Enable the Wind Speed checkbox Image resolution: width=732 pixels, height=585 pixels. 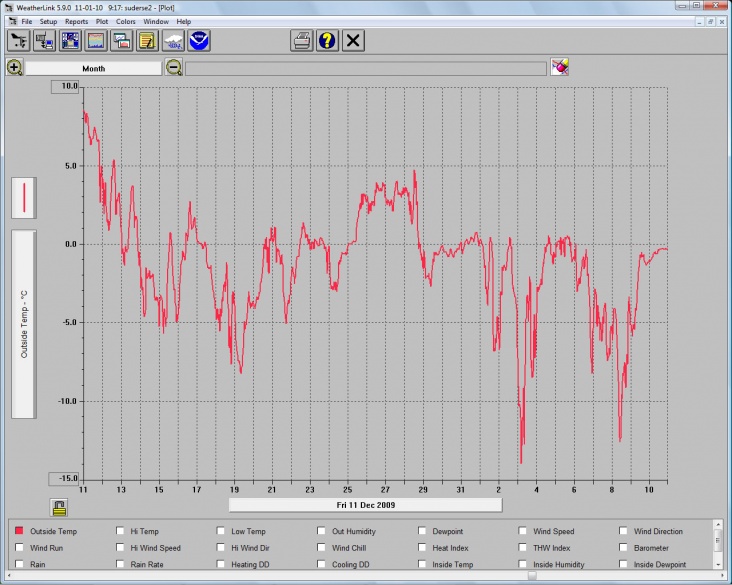tap(523, 532)
